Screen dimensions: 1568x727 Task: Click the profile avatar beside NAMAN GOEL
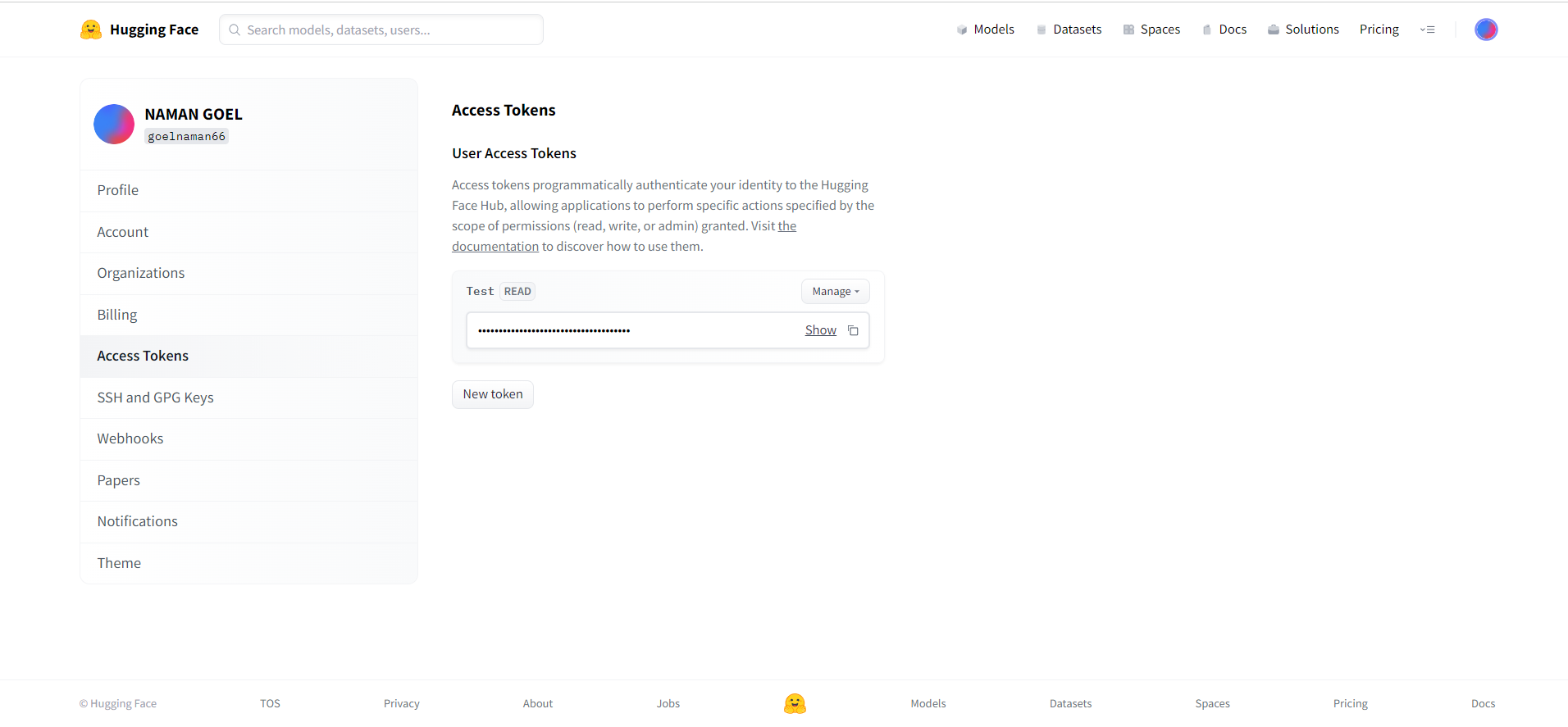(x=114, y=124)
